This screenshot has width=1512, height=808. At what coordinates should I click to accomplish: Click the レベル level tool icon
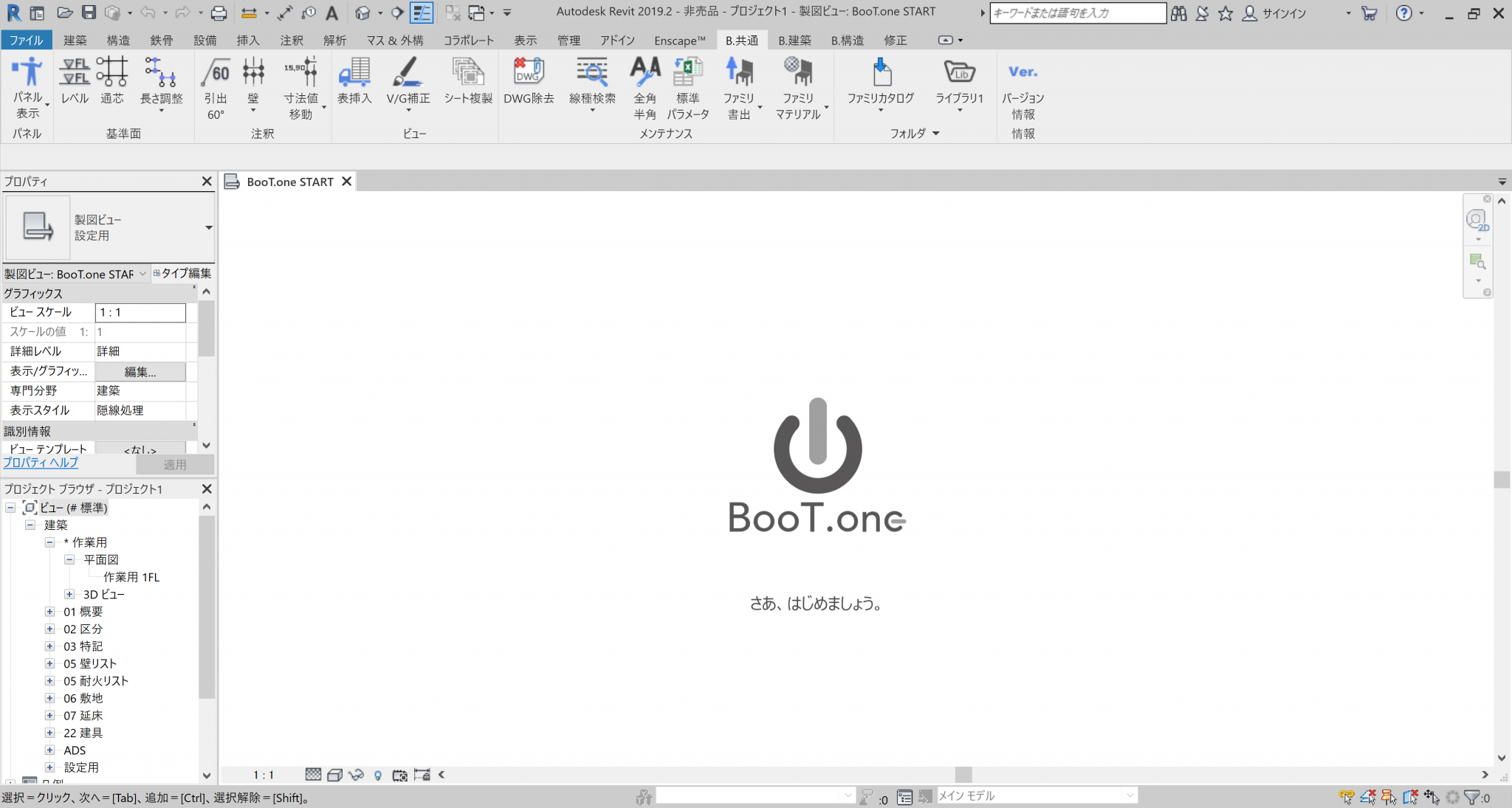75,81
